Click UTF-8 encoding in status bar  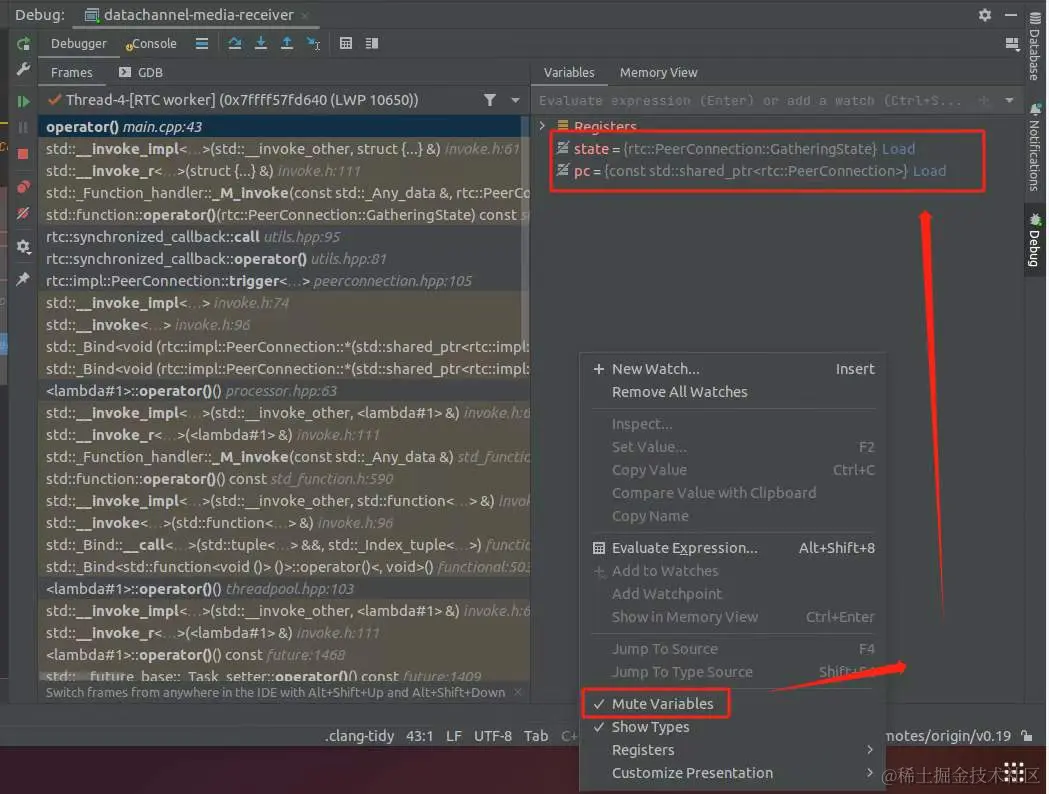pos(492,736)
